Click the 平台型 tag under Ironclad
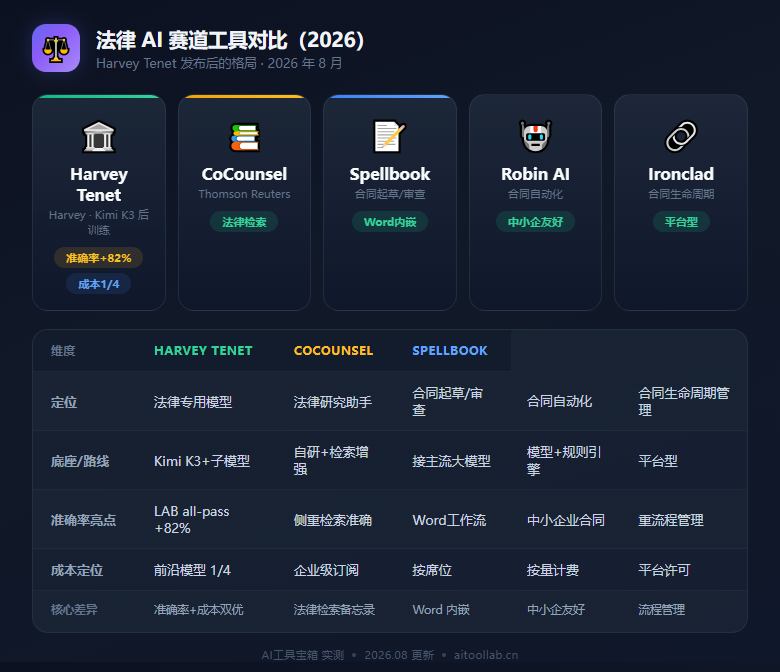Screen dimensions: 780x672 (681, 222)
